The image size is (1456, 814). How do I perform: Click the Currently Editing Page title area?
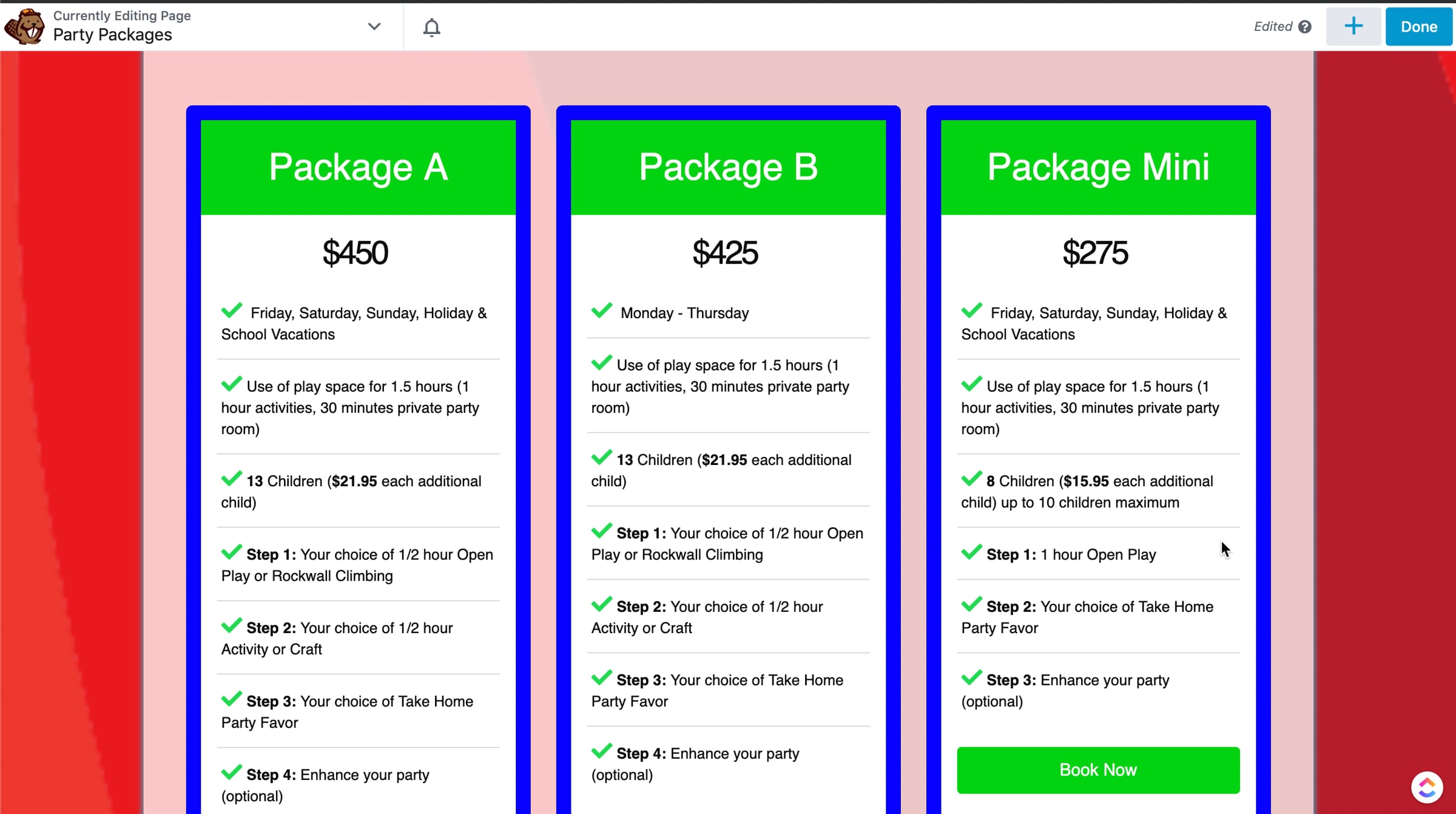[x=121, y=26]
